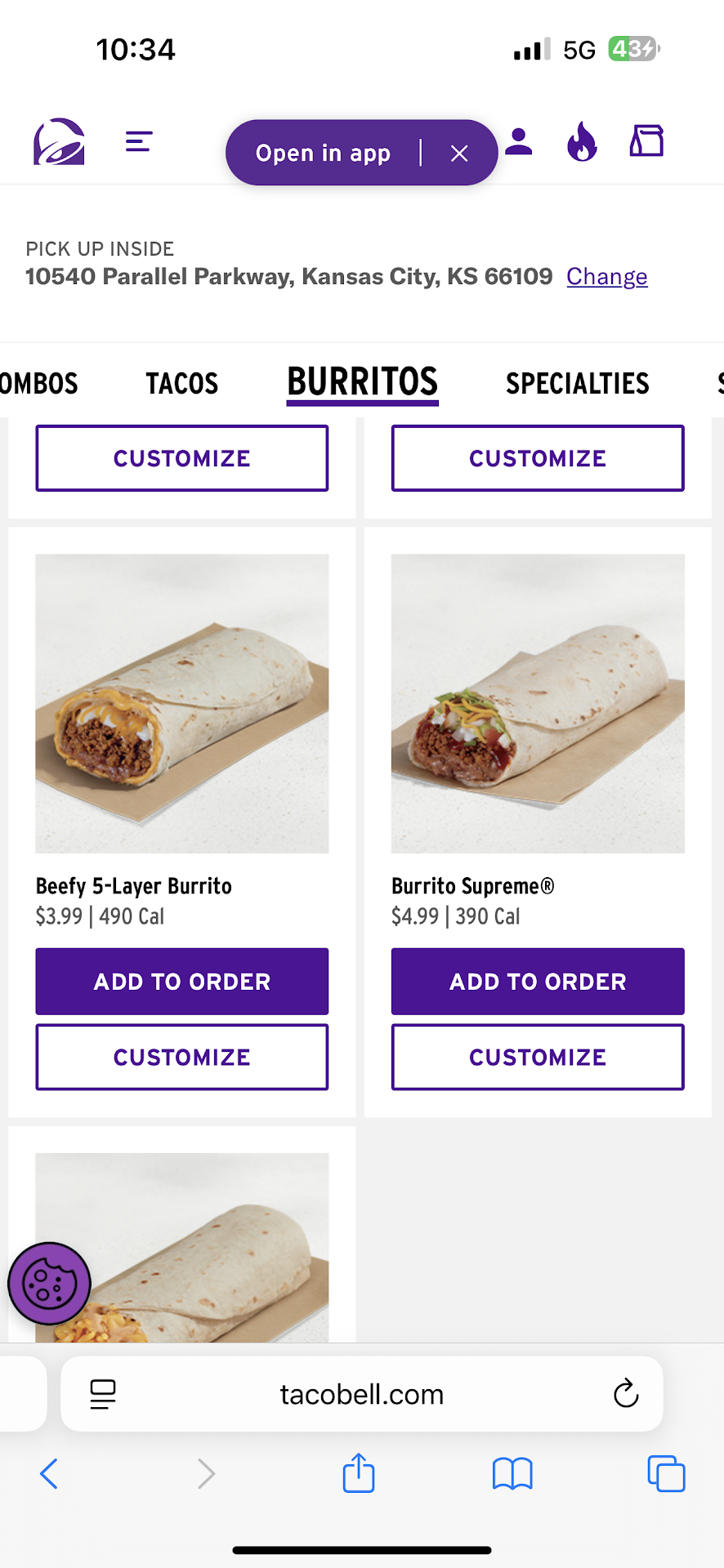
Task: Go back to previous page
Action: tap(49, 1474)
